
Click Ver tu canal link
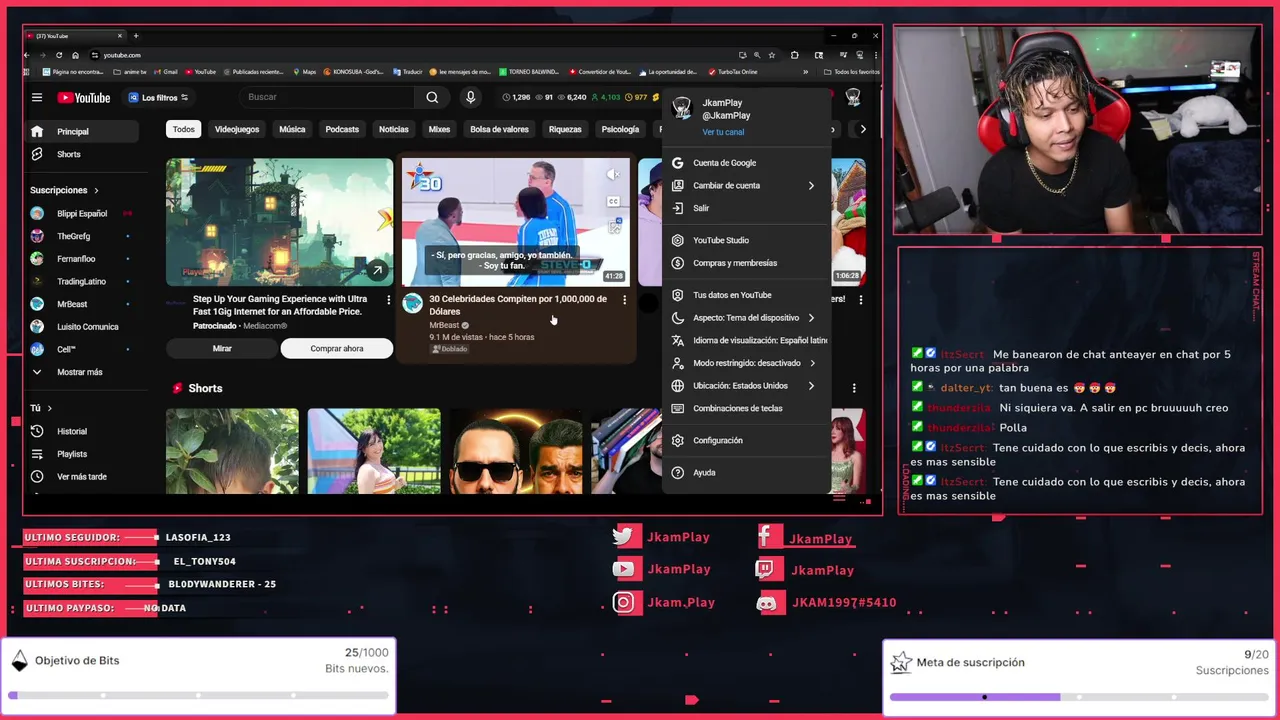[x=723, y=132]
